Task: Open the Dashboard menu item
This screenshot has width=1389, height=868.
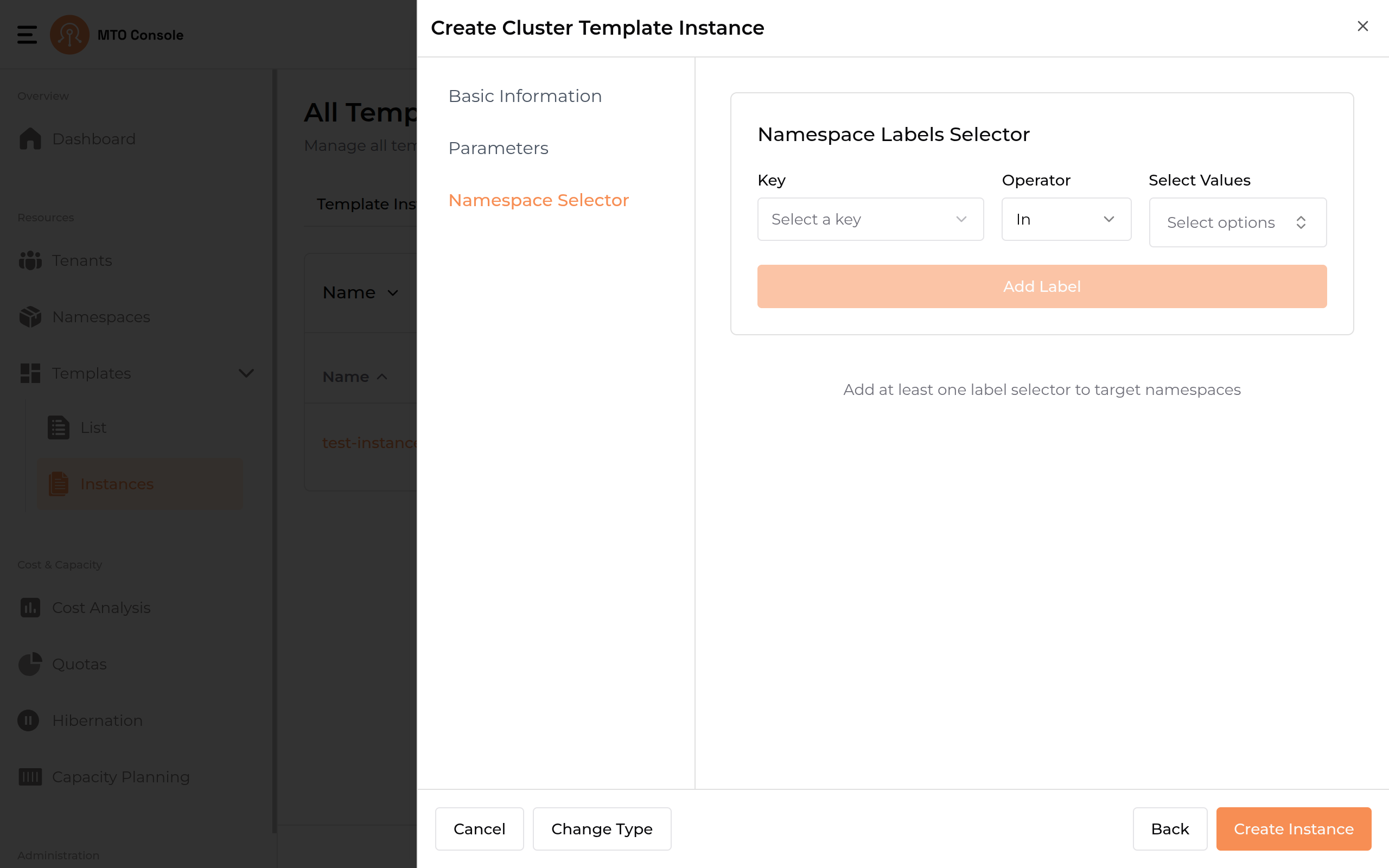Action: pos(93,138)
